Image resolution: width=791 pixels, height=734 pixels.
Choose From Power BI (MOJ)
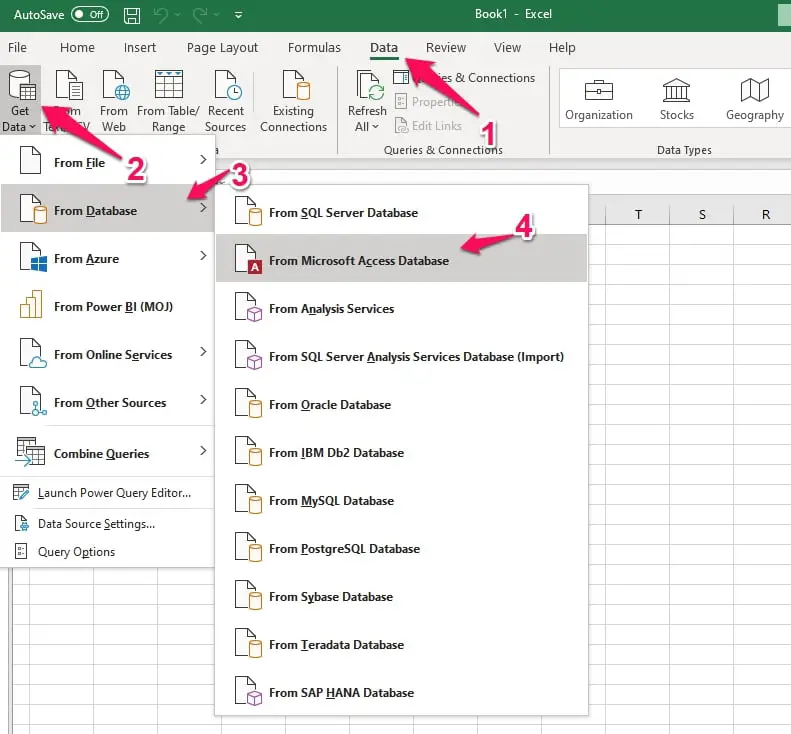pos(108,306)
